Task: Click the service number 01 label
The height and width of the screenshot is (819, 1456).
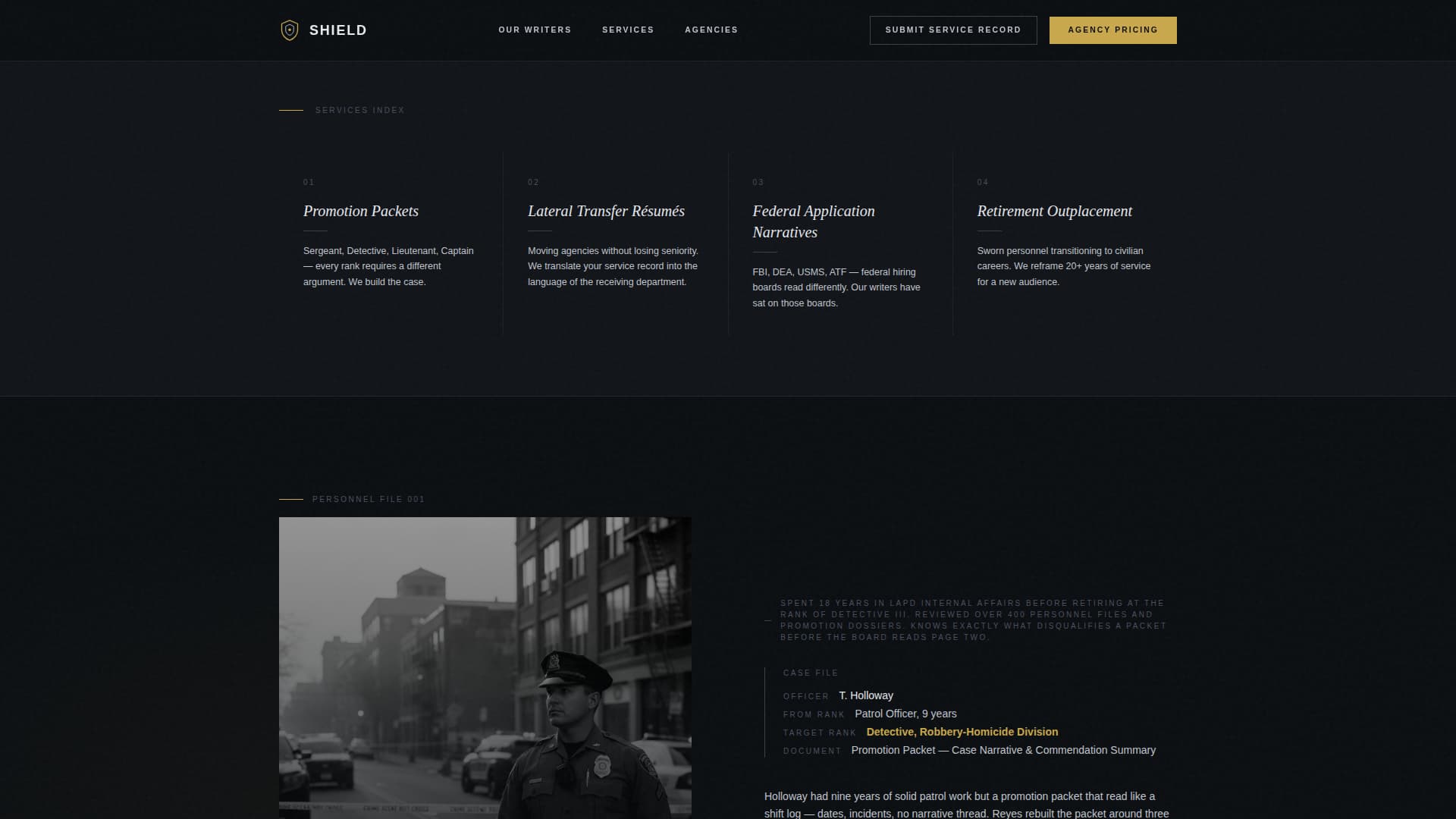Action: [x=309, y=182]
